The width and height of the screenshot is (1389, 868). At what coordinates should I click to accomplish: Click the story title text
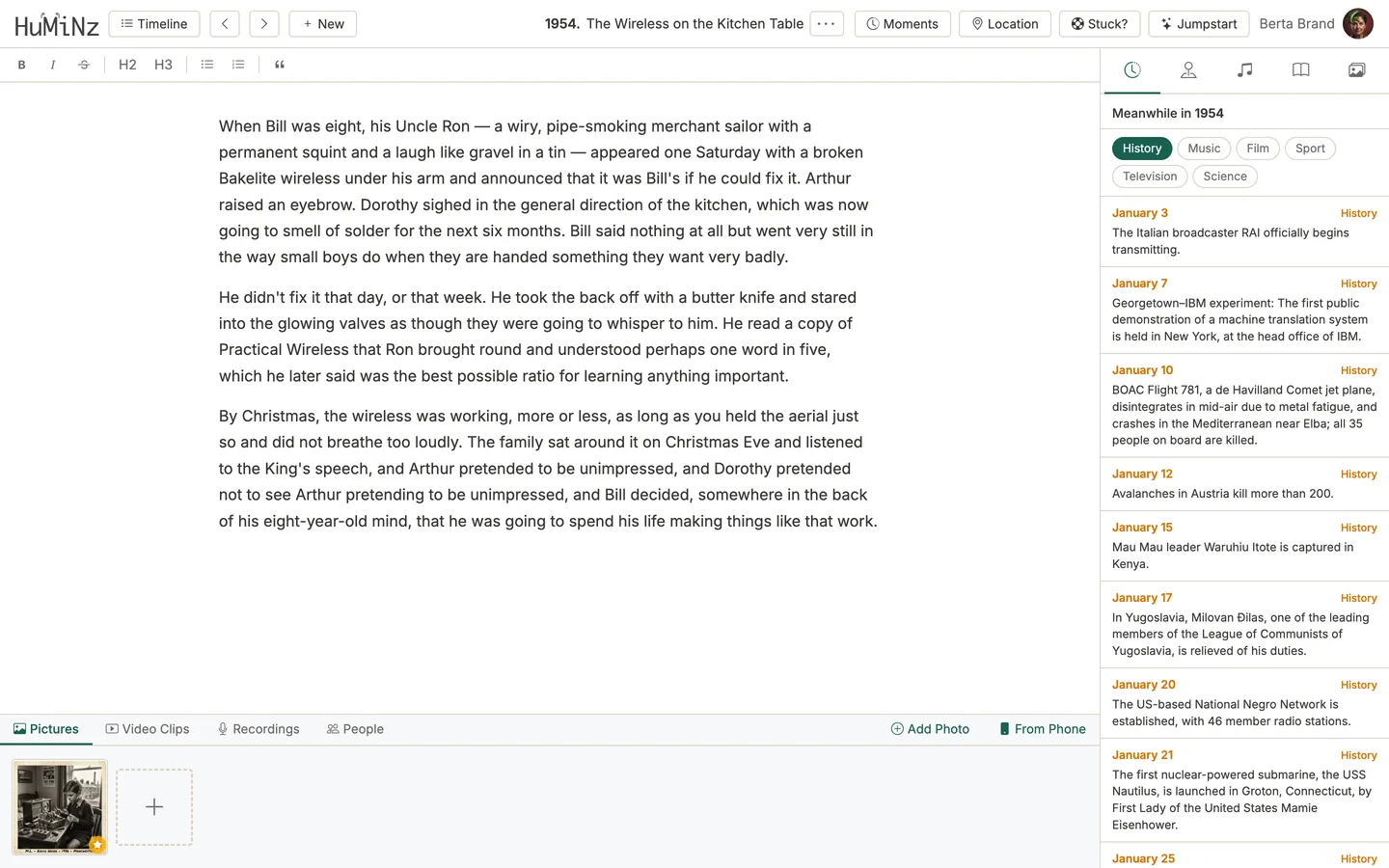coord(694,24)
